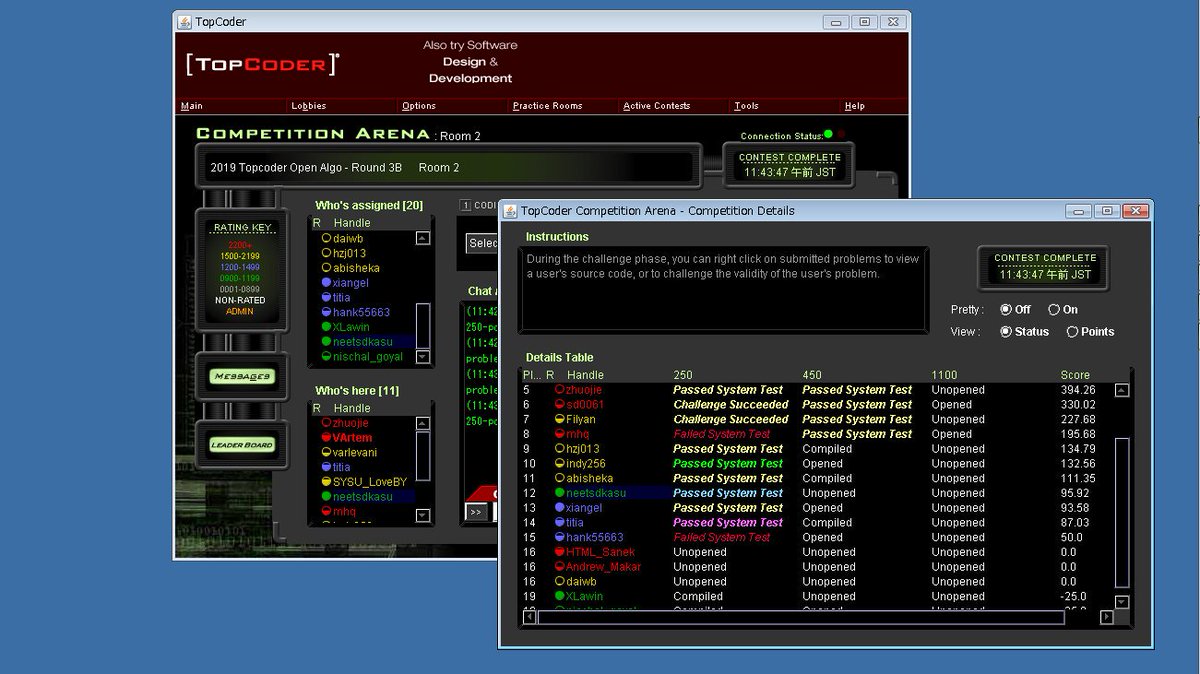The image size is (1200, 674).
Task: Select neetsdkasu in Who's here list
Action: pos(363,497)
